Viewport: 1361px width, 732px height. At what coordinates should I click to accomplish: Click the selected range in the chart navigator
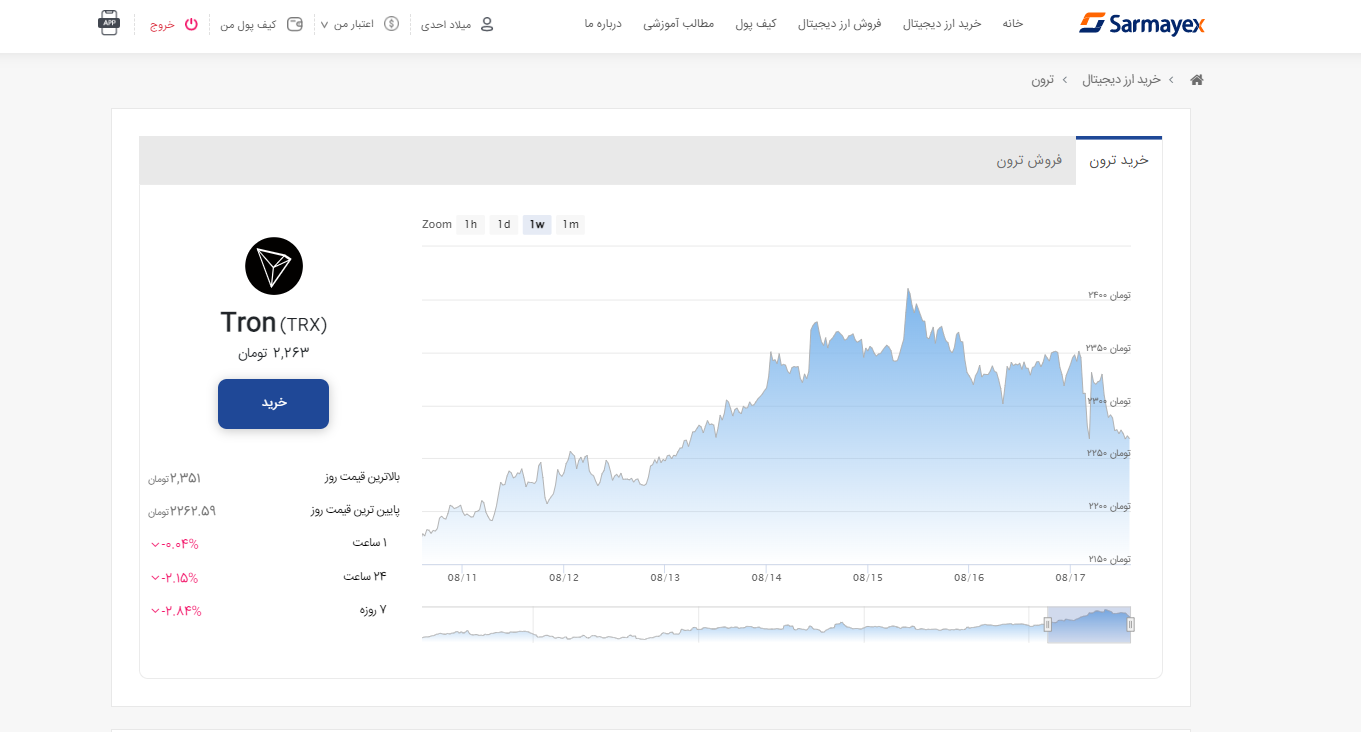[x=1089, y=625]
